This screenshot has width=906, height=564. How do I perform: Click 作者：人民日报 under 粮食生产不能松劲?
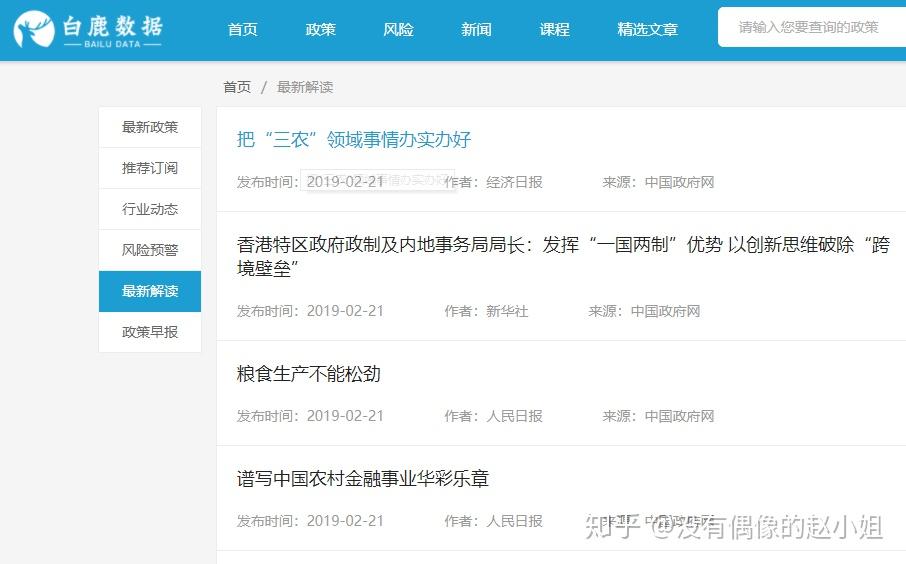click(x=493, y=416)
